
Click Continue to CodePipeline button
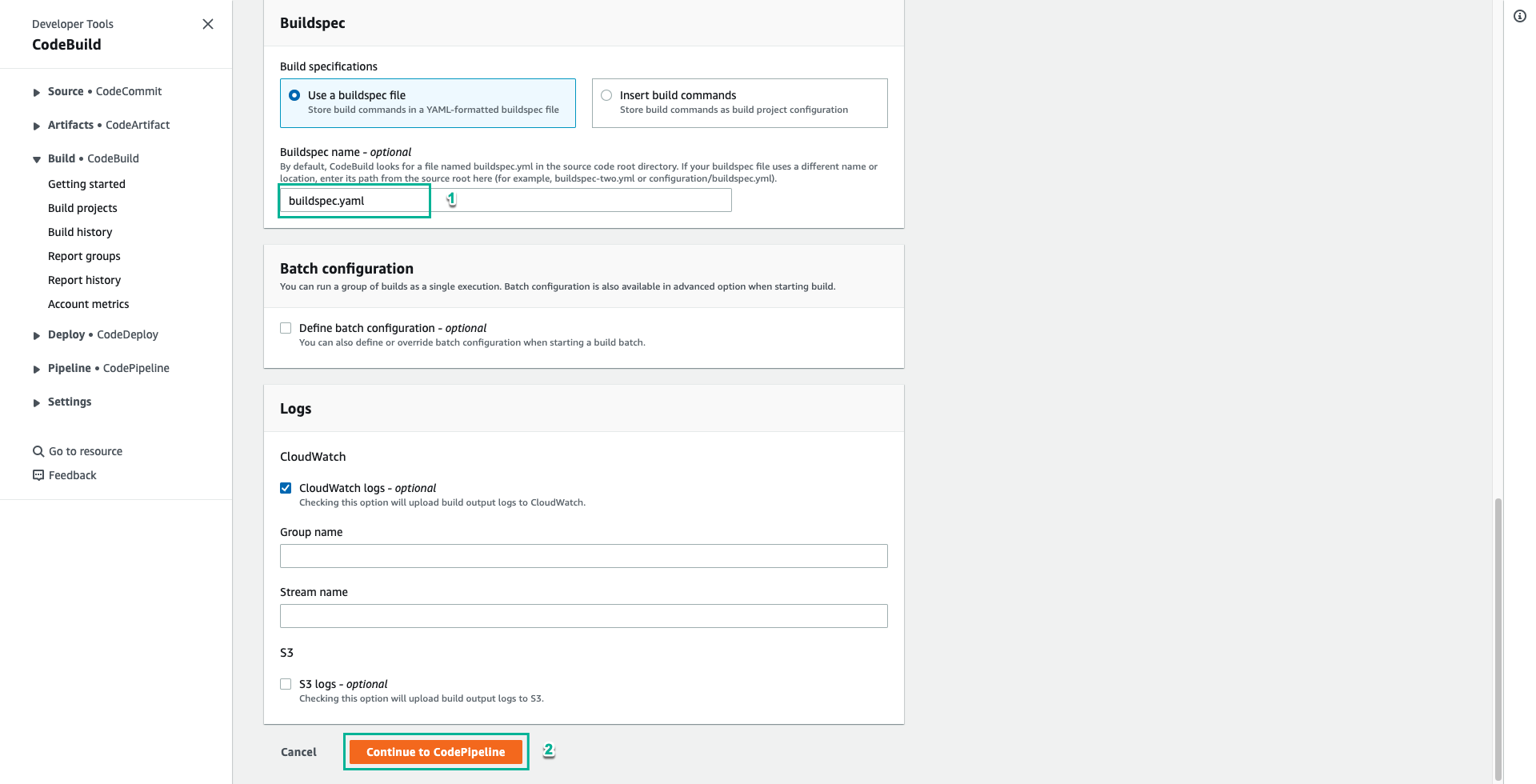(436, 752)
